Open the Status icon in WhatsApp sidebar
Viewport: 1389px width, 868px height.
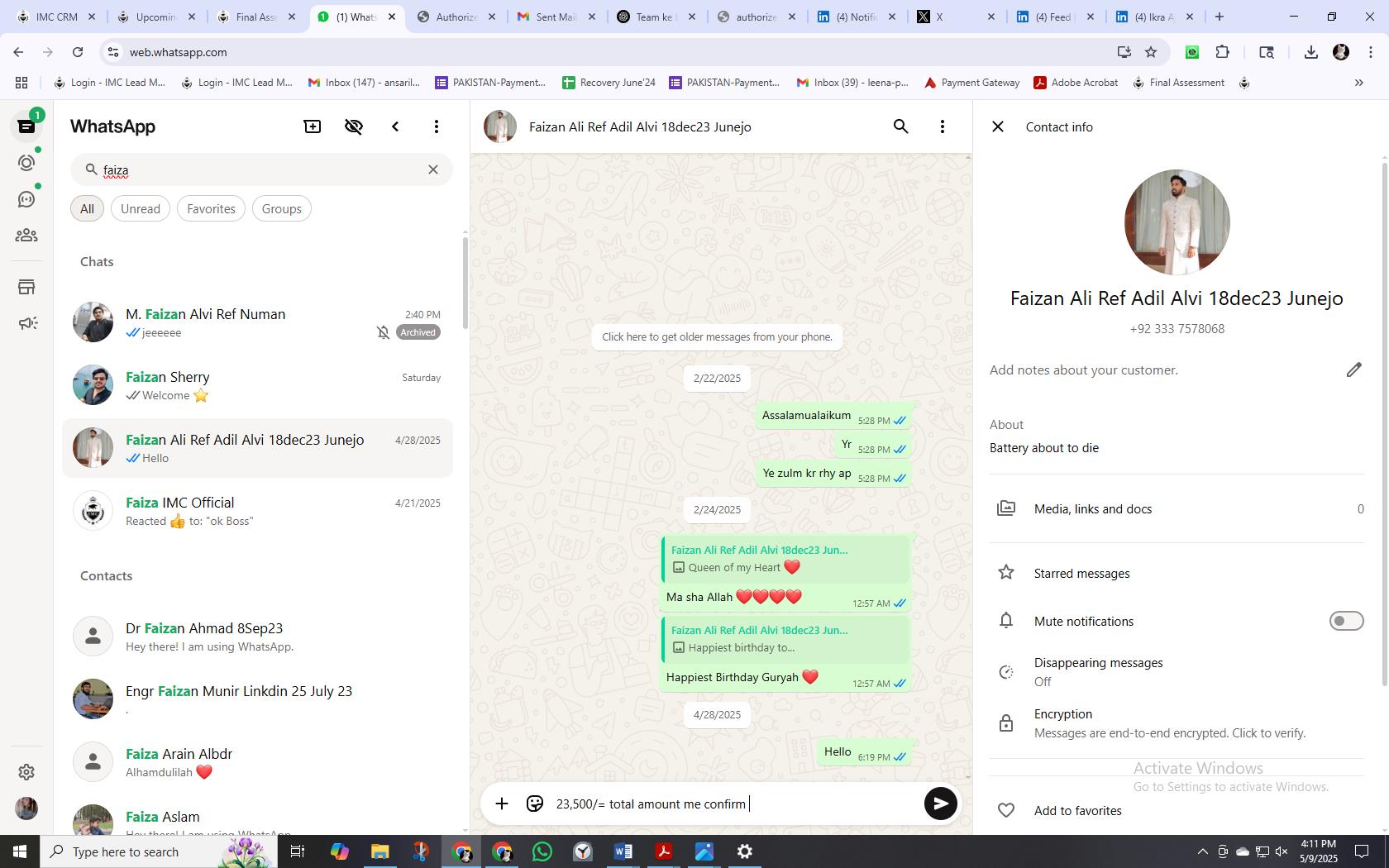click(x=26, y=163)
